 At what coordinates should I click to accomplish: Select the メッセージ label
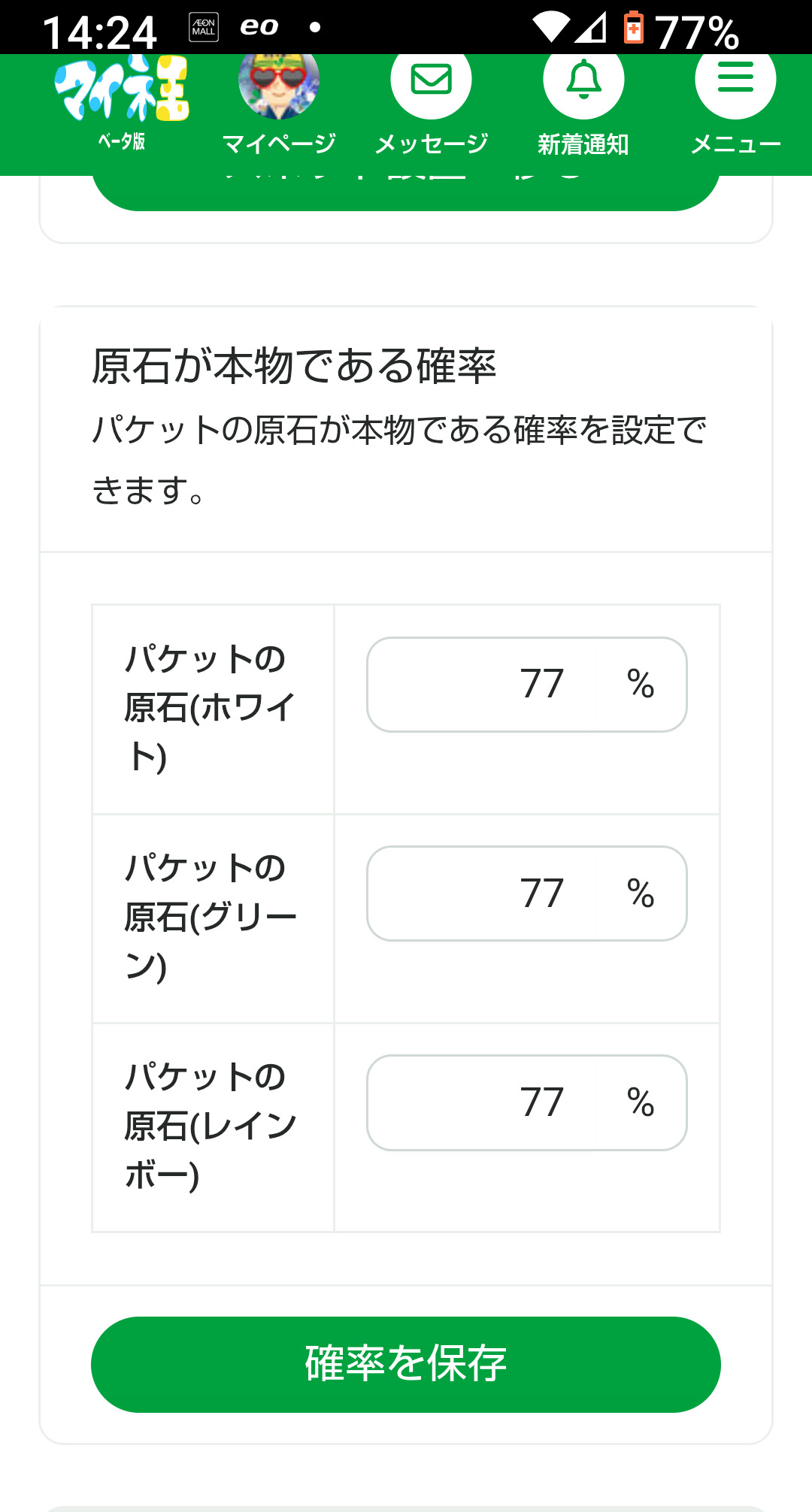coord(431,144)
